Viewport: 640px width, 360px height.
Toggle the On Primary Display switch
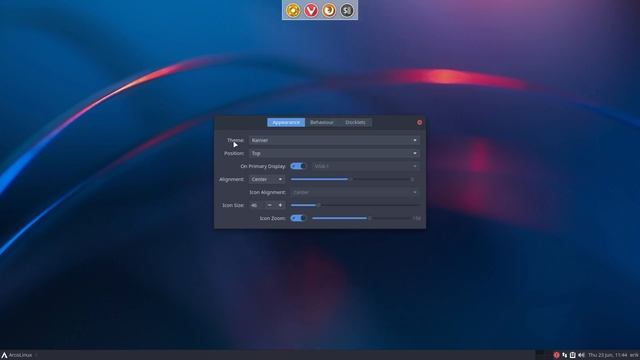coord(298,166)
